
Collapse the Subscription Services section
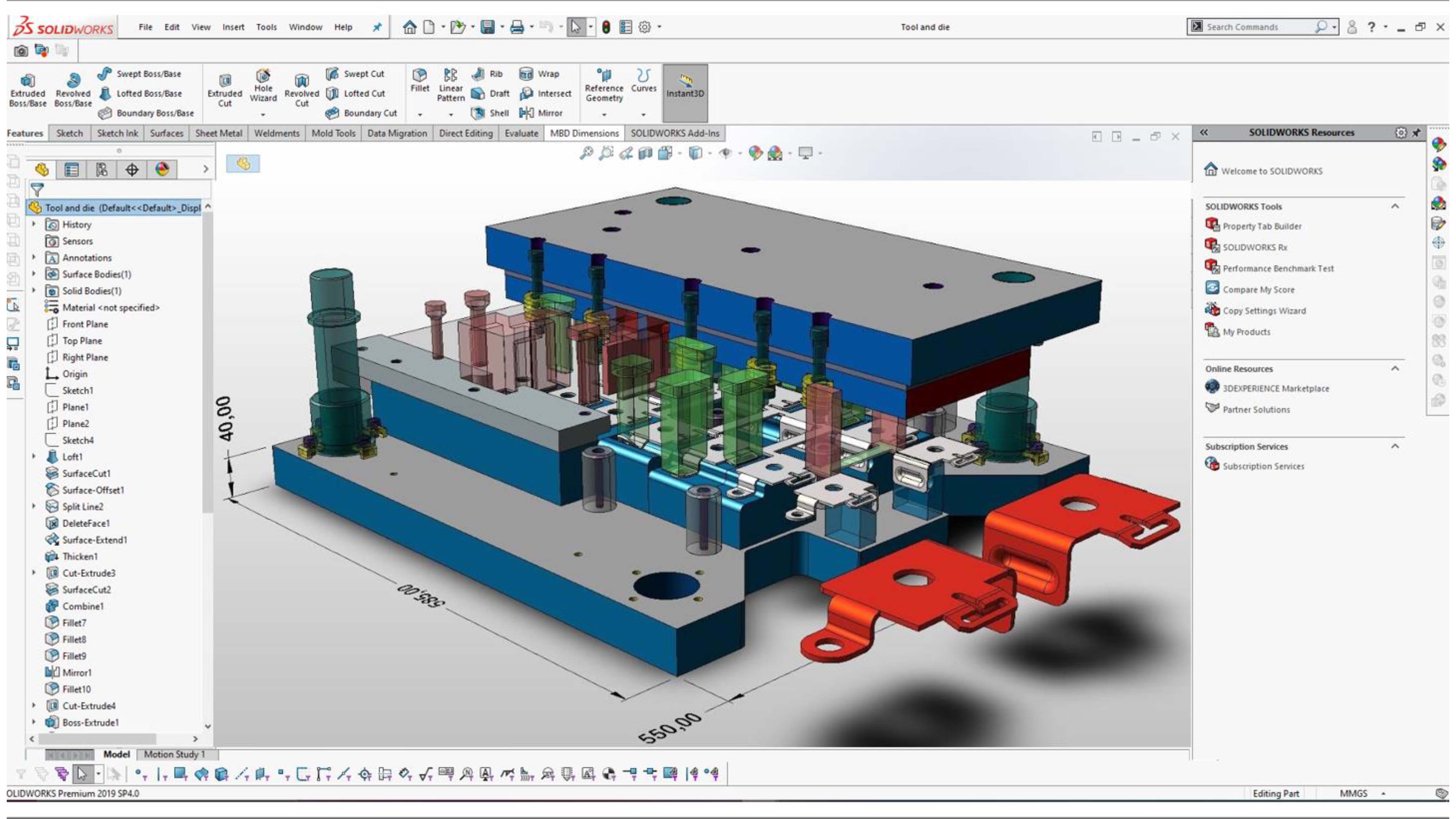[1395, 447]
